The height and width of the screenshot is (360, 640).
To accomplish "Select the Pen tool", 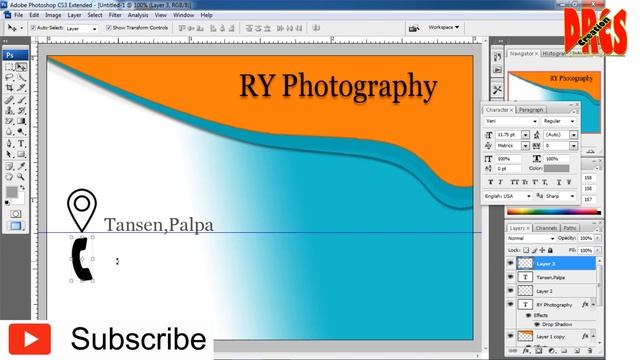I will pyautogui.click(x=9, y=143).
